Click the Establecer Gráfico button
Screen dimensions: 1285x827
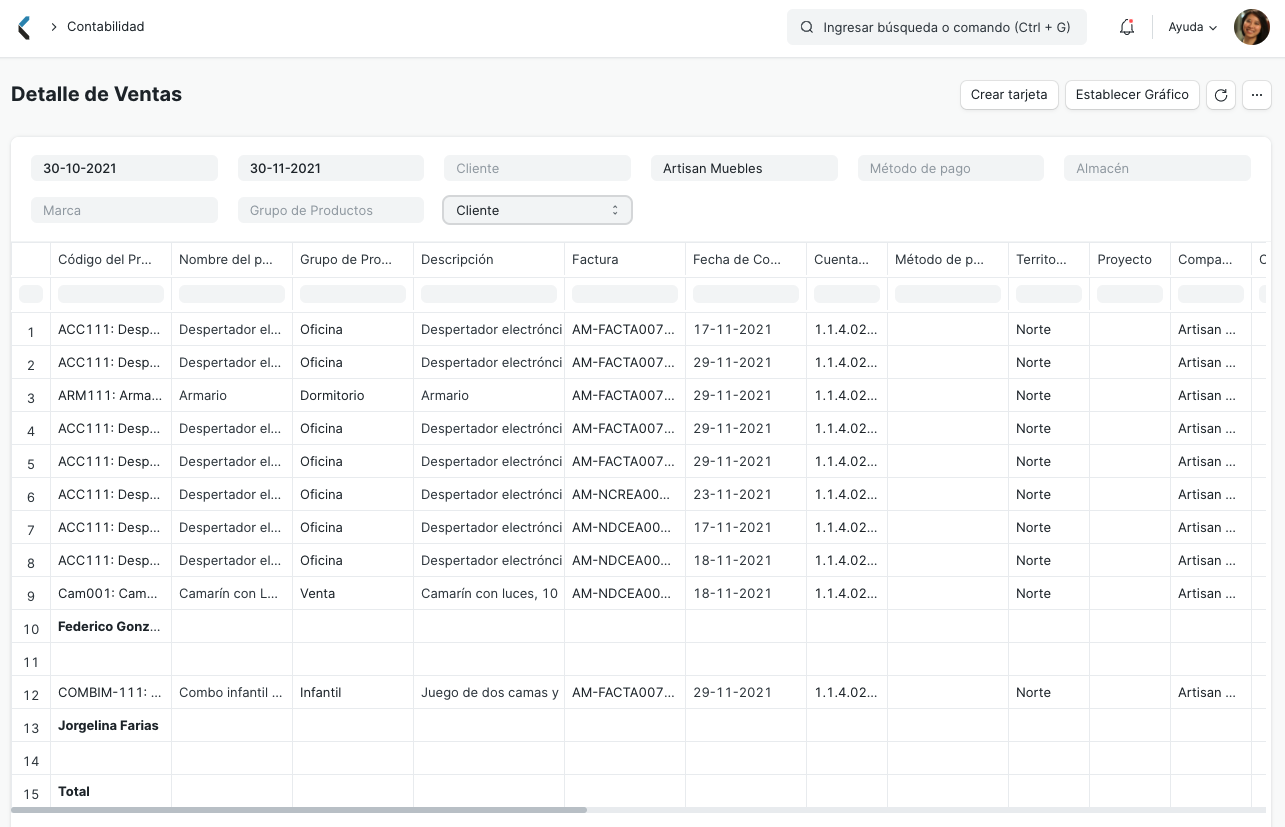click(1132, 95)
